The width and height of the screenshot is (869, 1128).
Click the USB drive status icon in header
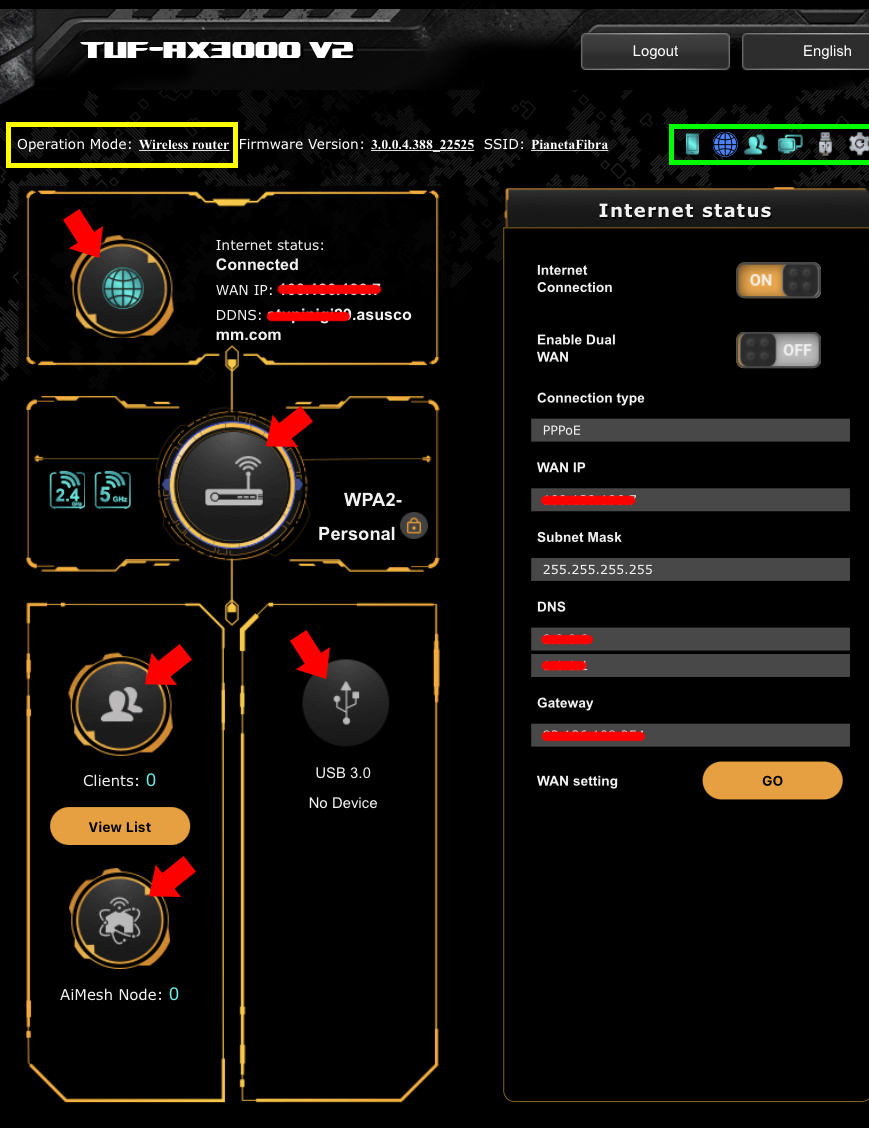pos(825,144)
